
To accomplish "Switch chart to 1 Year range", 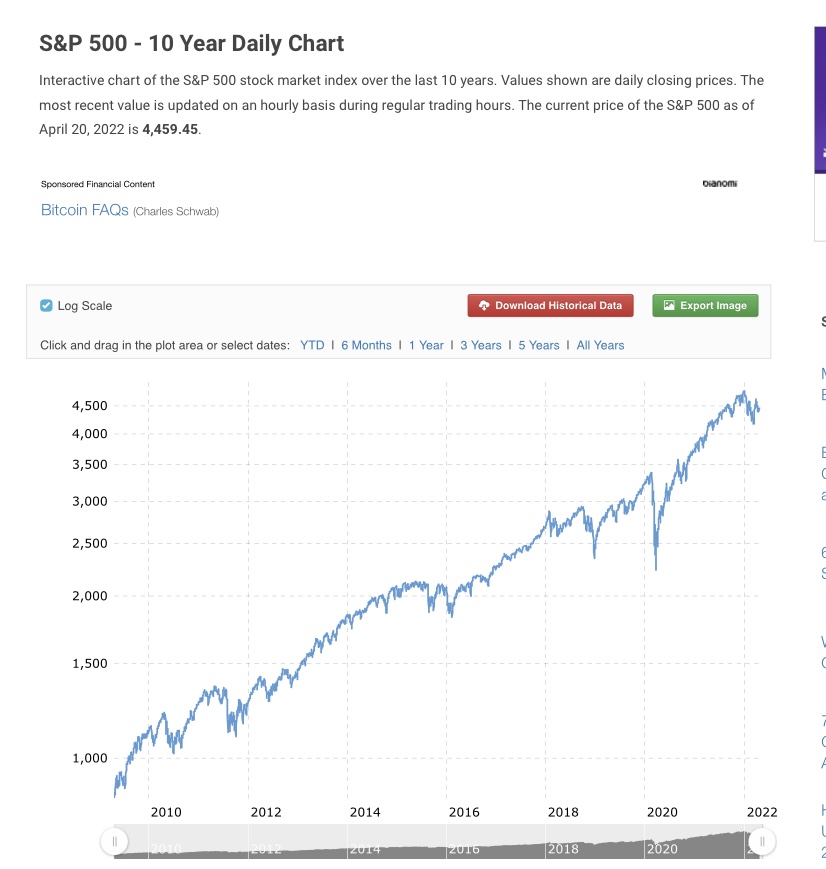I will [426, 345].
